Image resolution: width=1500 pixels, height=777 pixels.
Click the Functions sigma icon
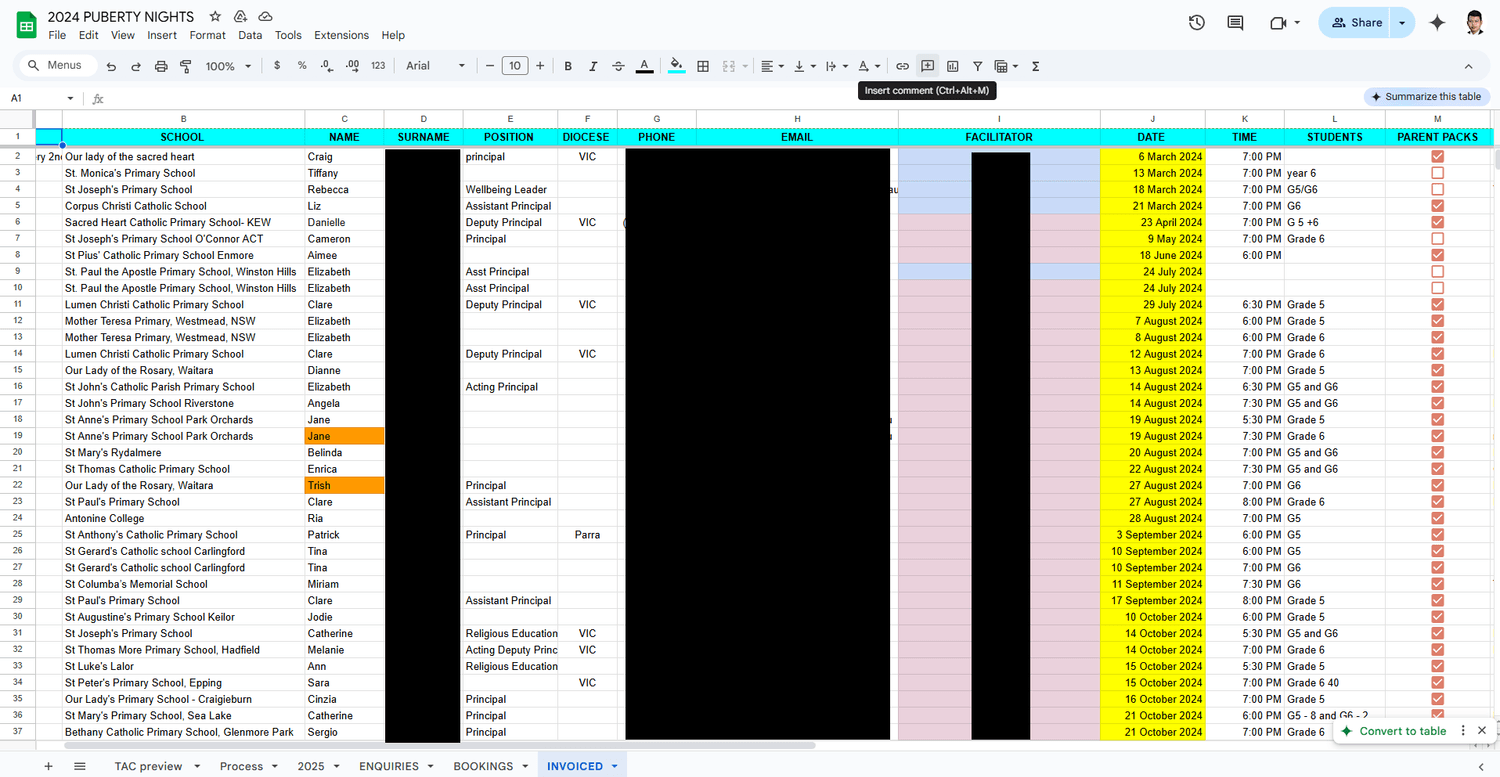[x=1035, y=66]
